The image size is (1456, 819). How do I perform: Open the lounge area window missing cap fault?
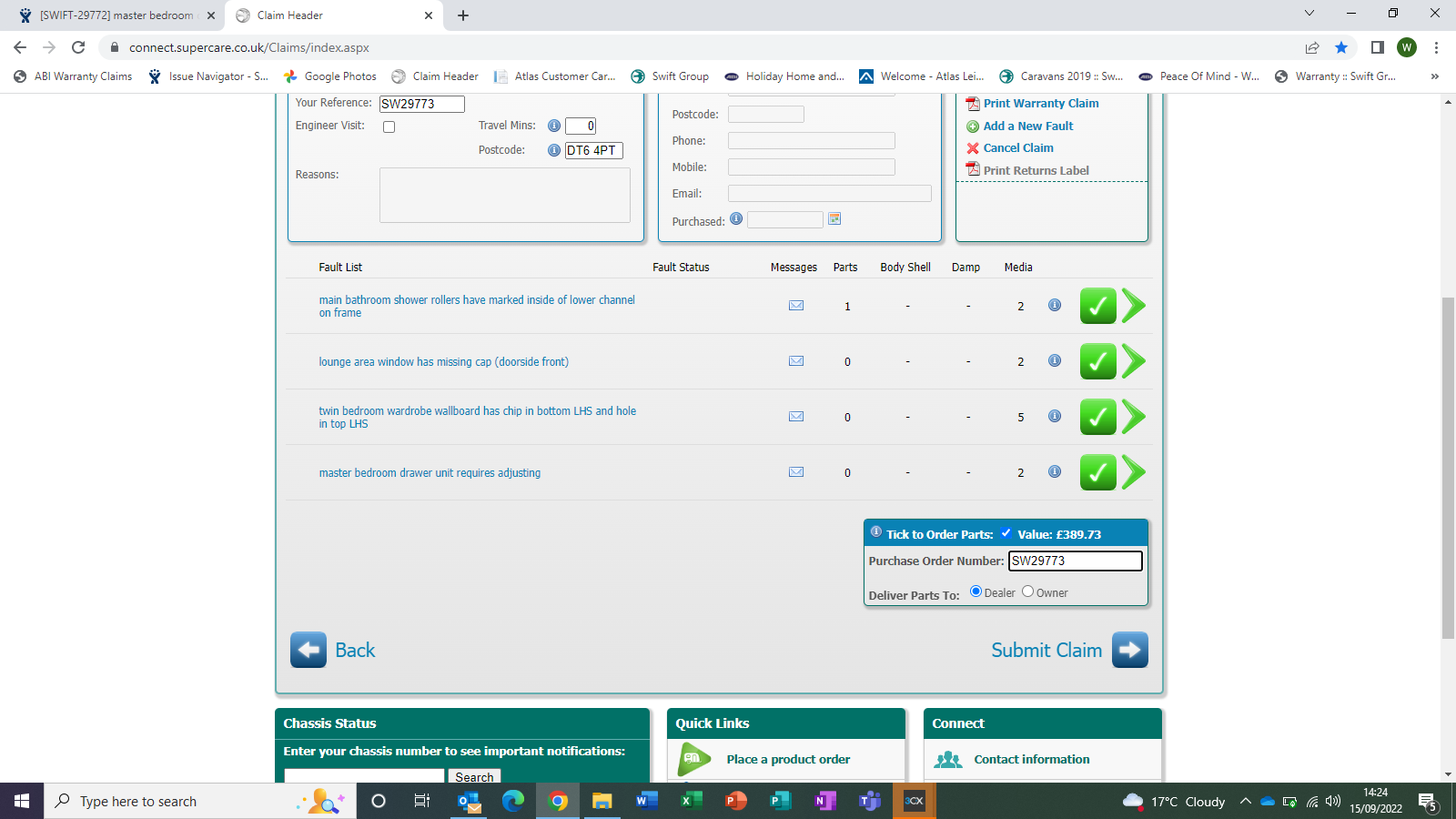pyautogui.click(x=443, y=362)
